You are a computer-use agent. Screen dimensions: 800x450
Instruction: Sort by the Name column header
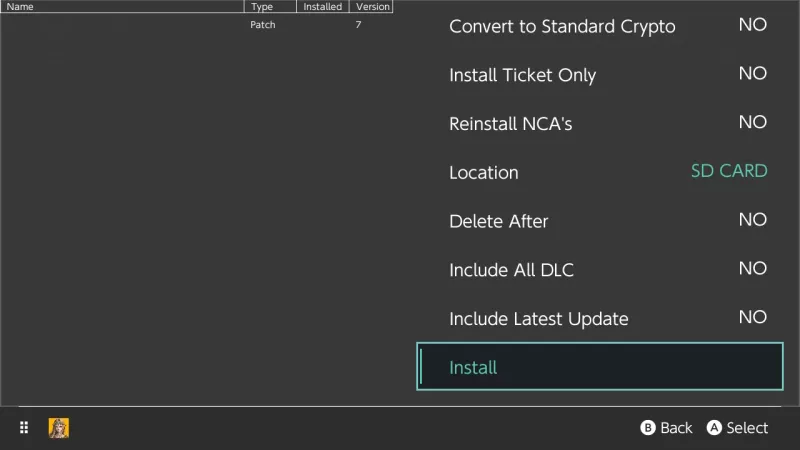point(120,7)
